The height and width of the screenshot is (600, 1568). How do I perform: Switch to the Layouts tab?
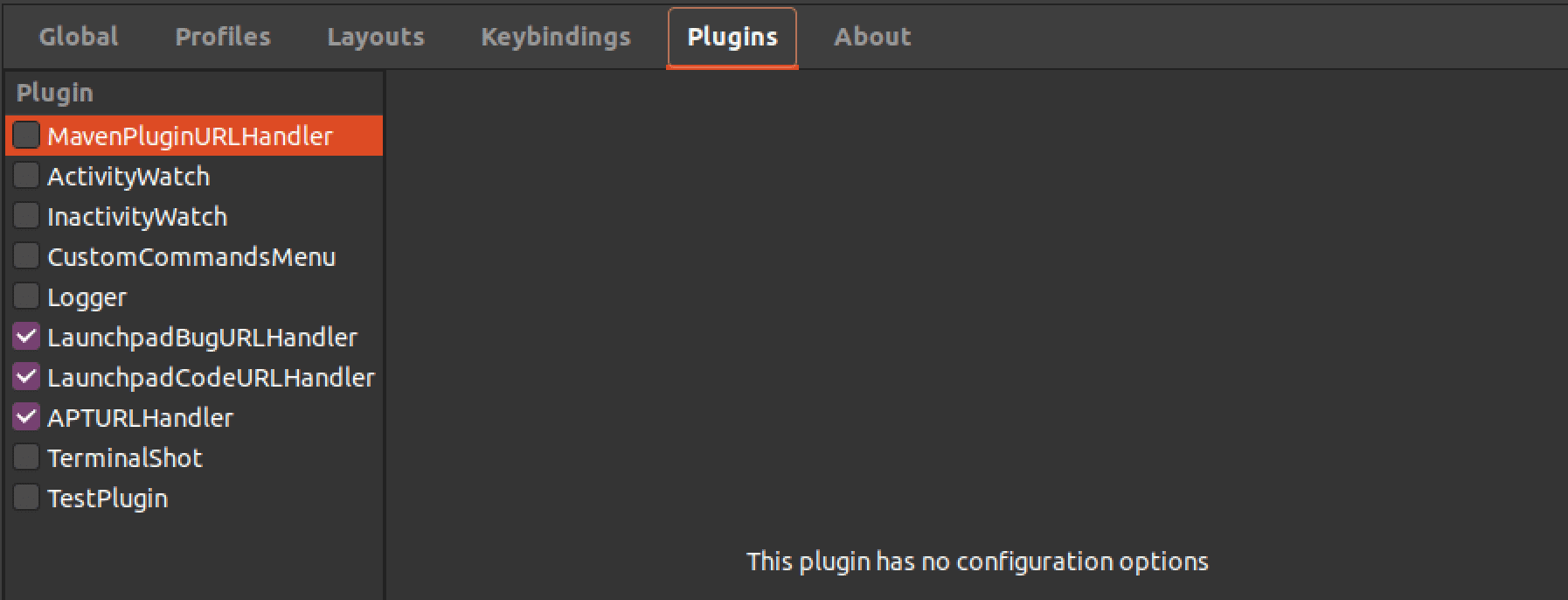pos(375,37)
